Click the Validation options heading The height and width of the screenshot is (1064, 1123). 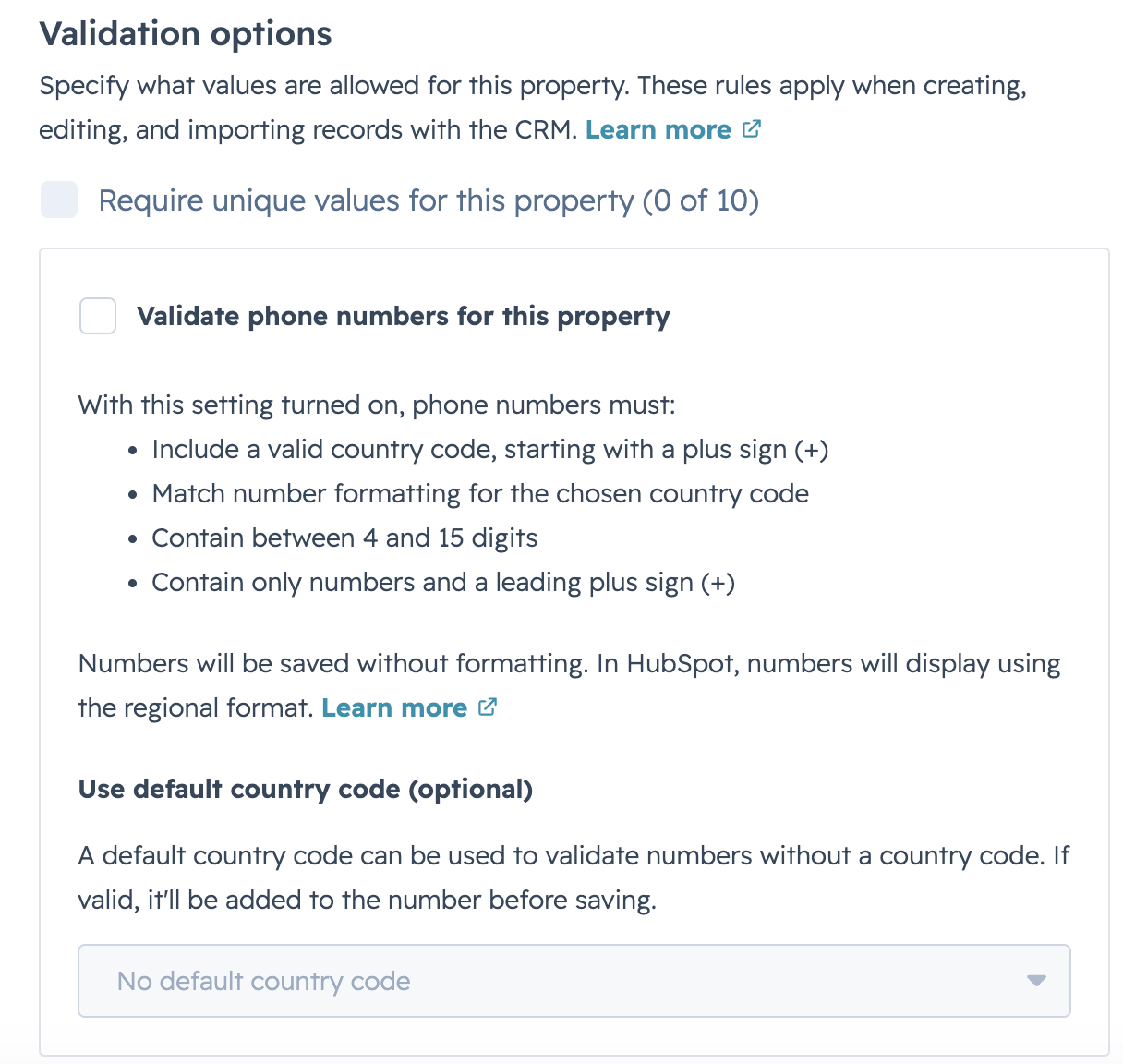coord(186,34)
